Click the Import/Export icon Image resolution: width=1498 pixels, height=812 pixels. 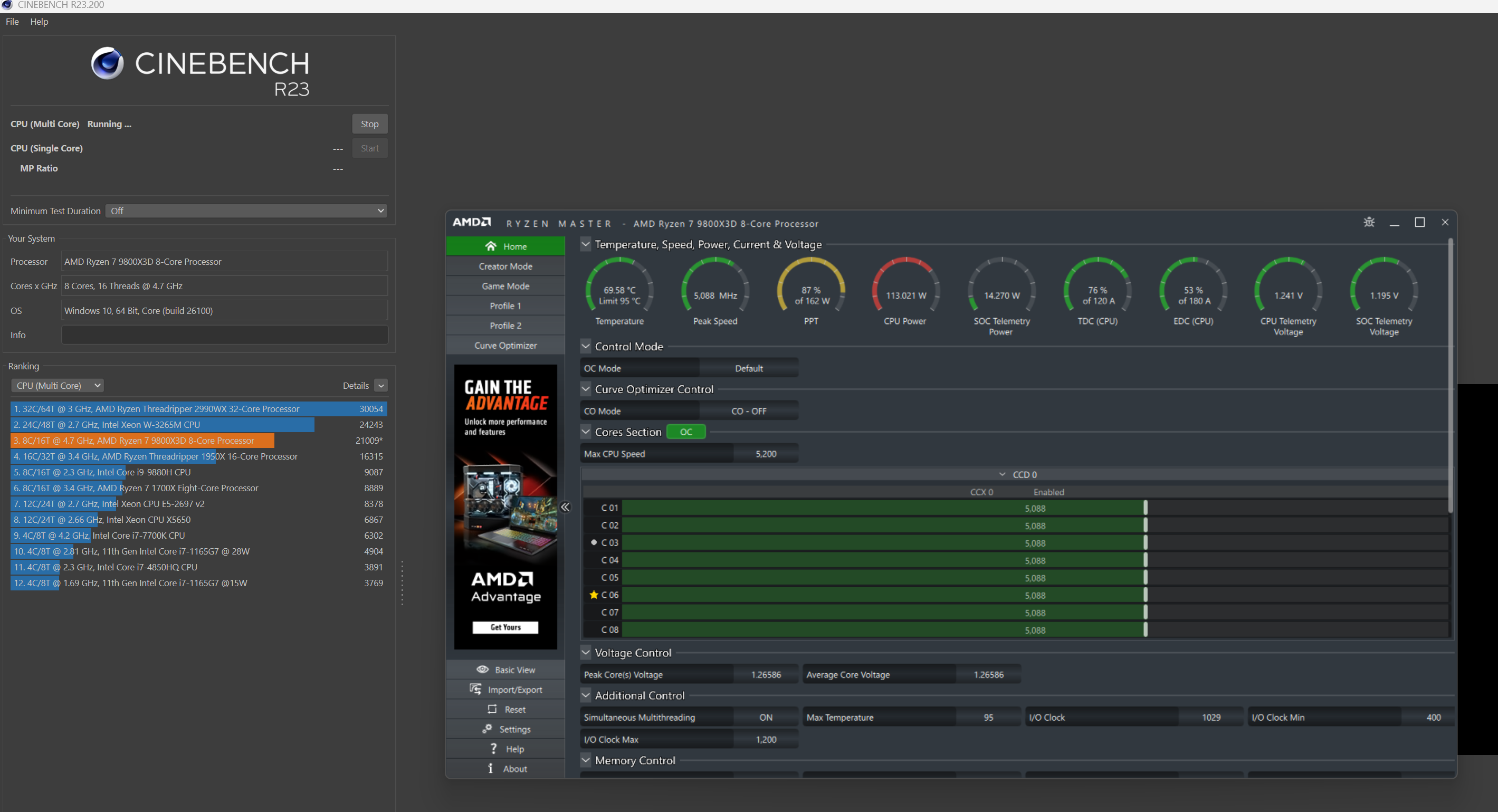pyautogui.click(x=476, y=689)
